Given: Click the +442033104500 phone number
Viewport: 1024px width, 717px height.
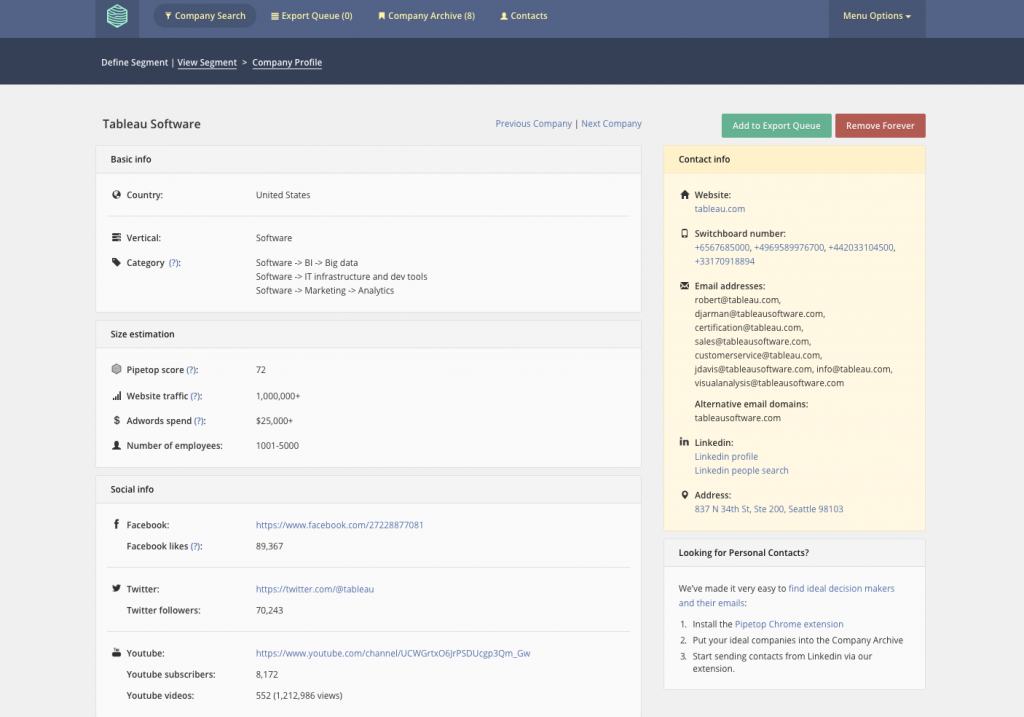Looking at the screenshot, I should 861,247.
